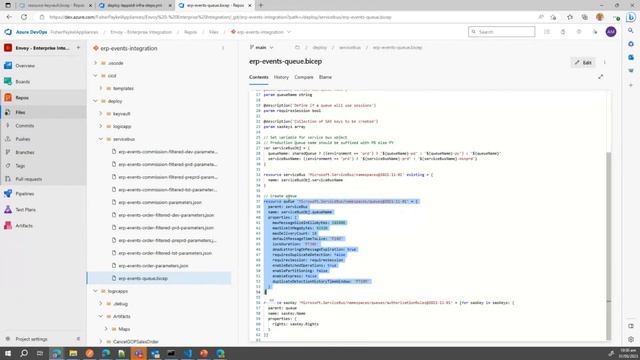Open Visual Studio Code from the taskbar
Image resolution: width=640 pixels, height=360 pixels.
tap(187, 353)
